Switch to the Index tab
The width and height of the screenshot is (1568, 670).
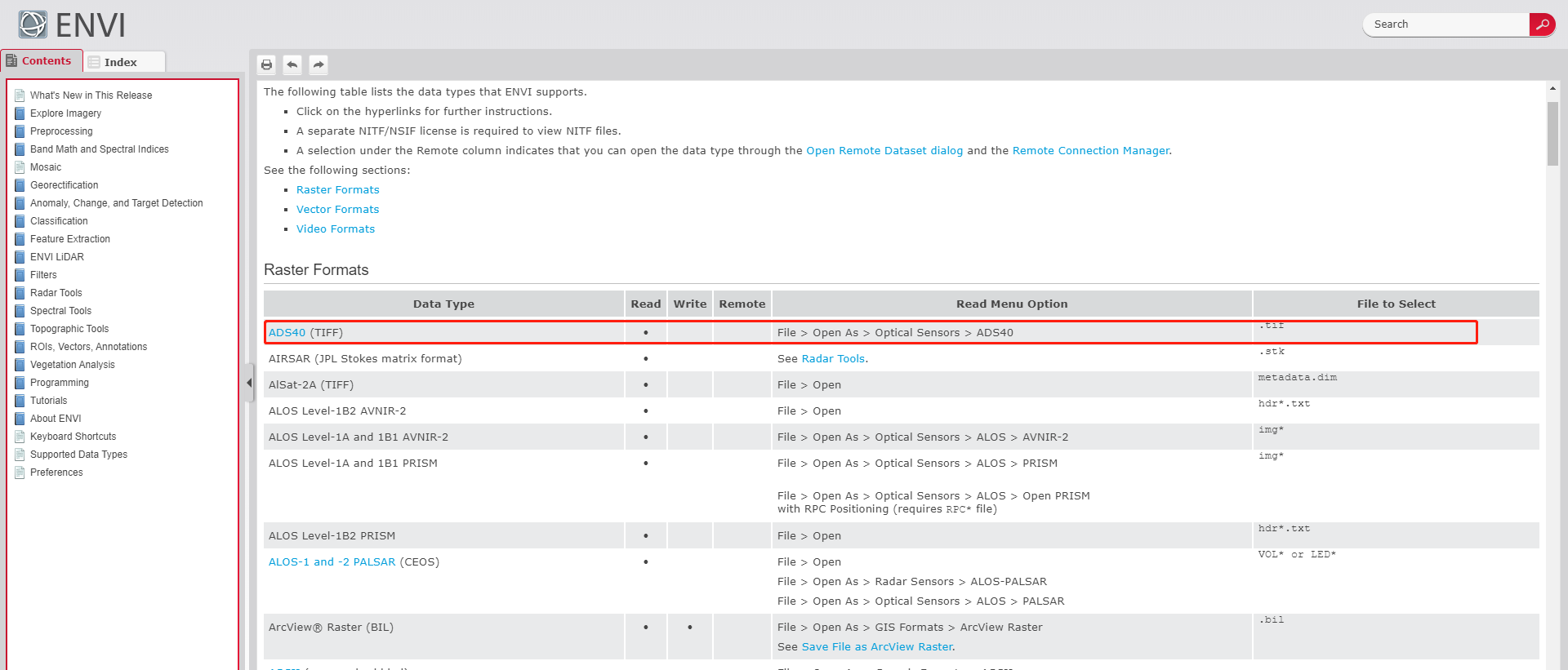[125, 62]
